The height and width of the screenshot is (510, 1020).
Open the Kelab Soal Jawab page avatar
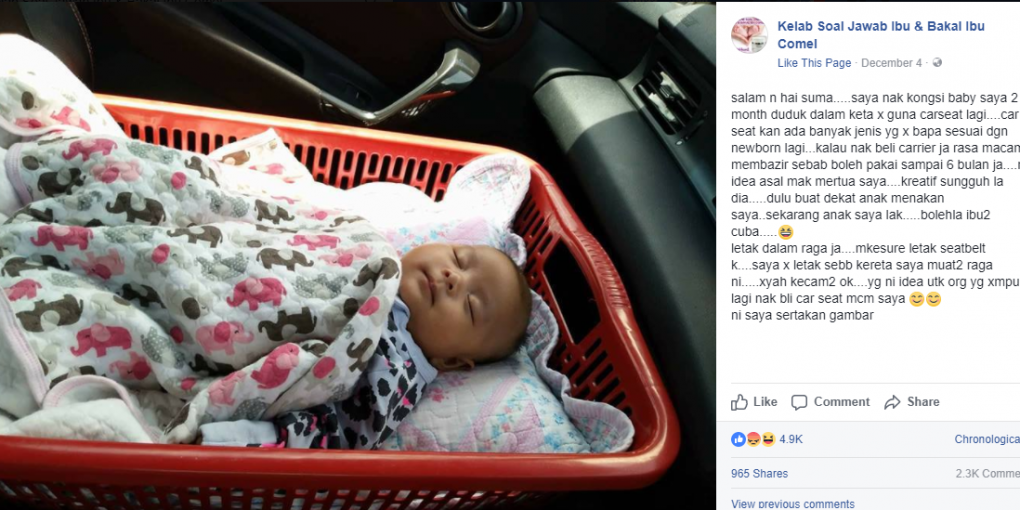[749, 35]
